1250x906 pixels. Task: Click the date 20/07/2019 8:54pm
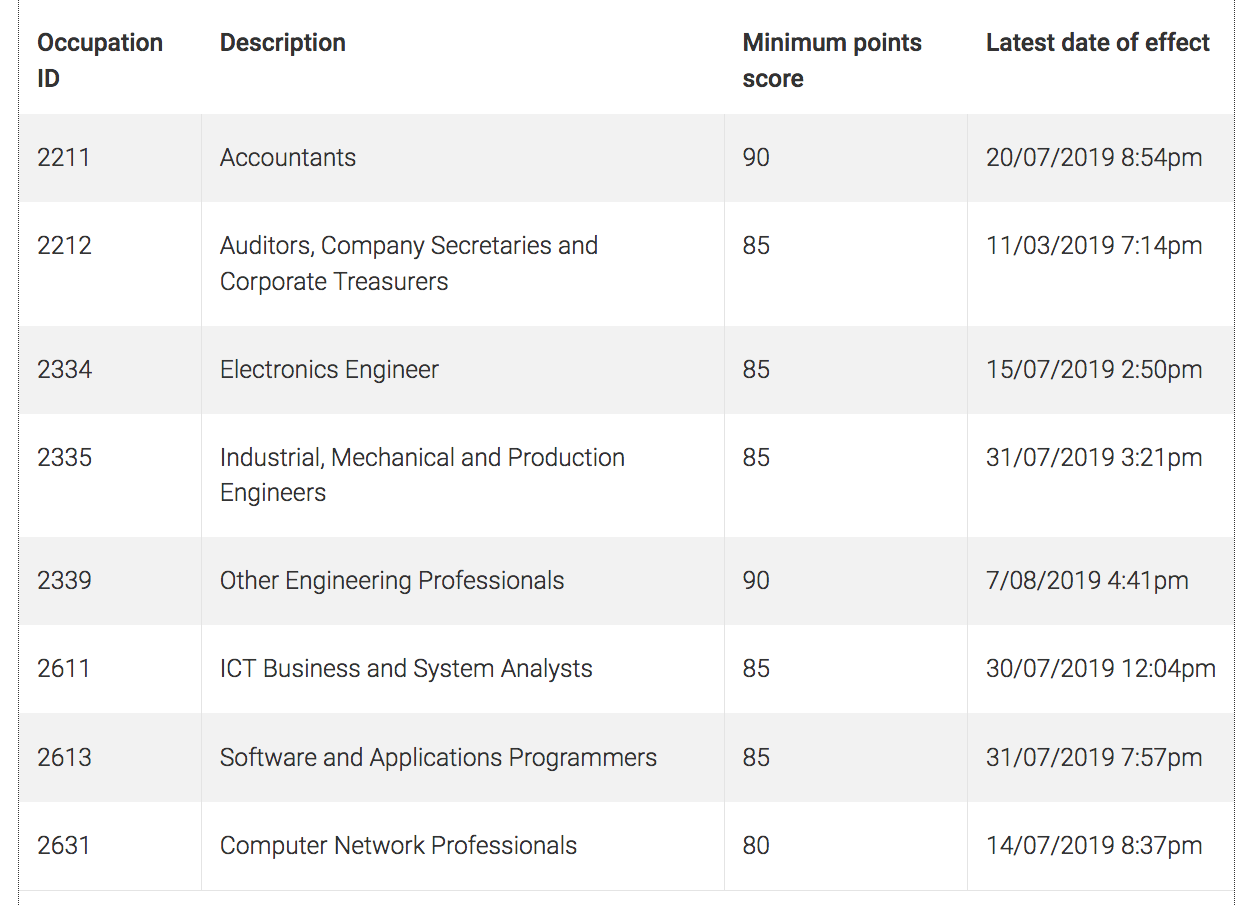click(x=1094, y=158)
